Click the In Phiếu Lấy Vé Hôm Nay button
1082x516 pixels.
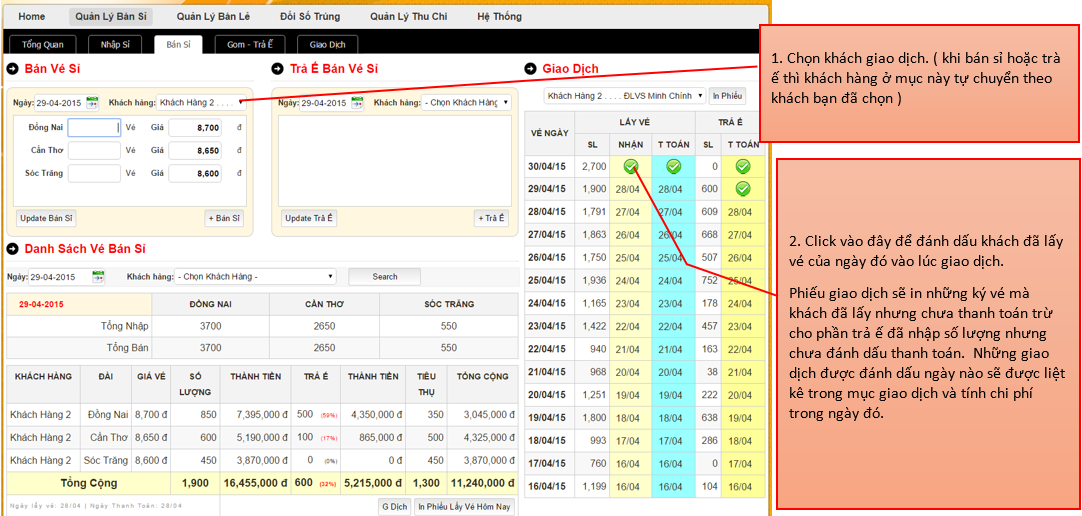(465, 506)
